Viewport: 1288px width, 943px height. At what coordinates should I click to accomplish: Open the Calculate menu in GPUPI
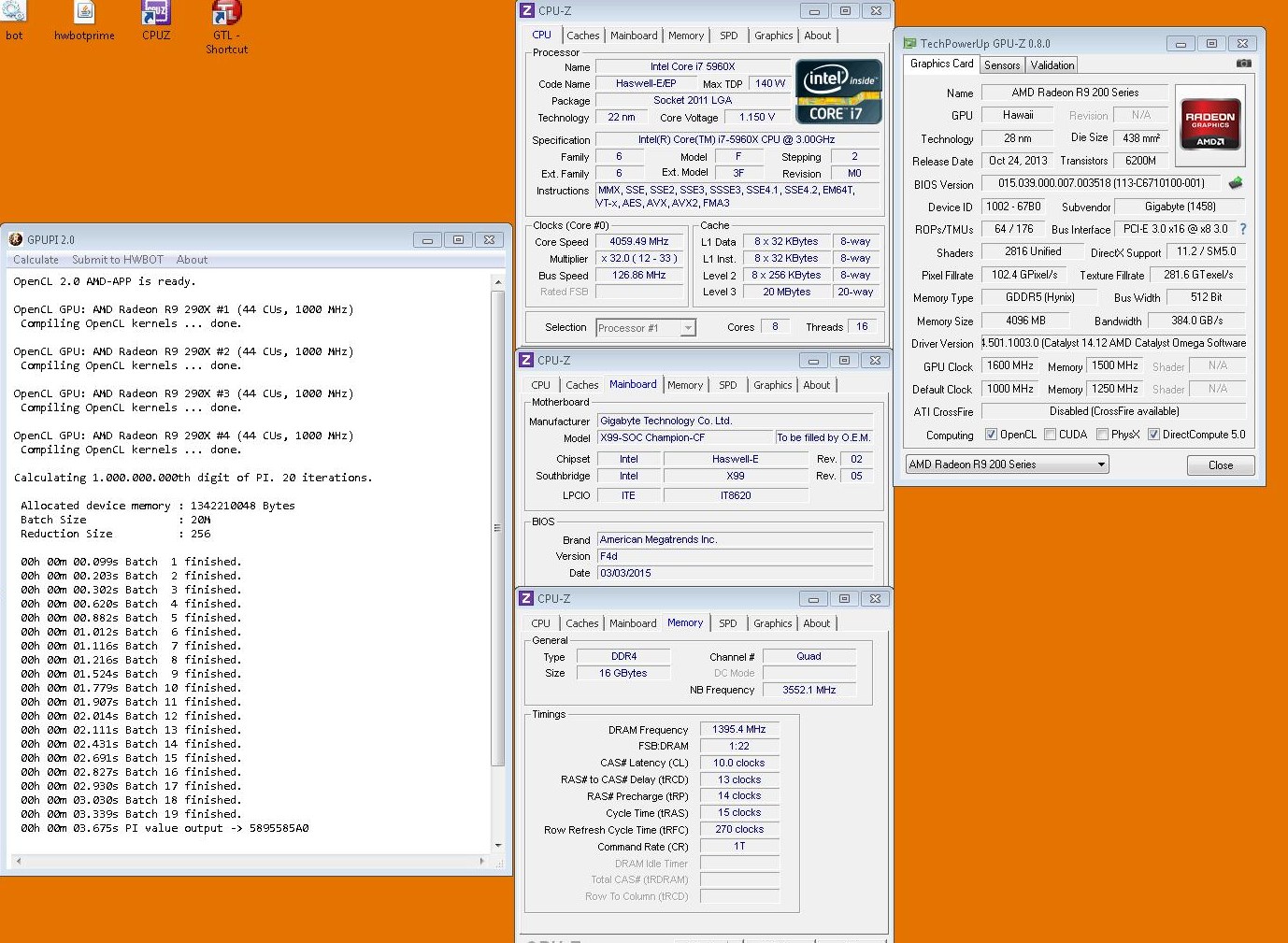(x=36, y=260)
